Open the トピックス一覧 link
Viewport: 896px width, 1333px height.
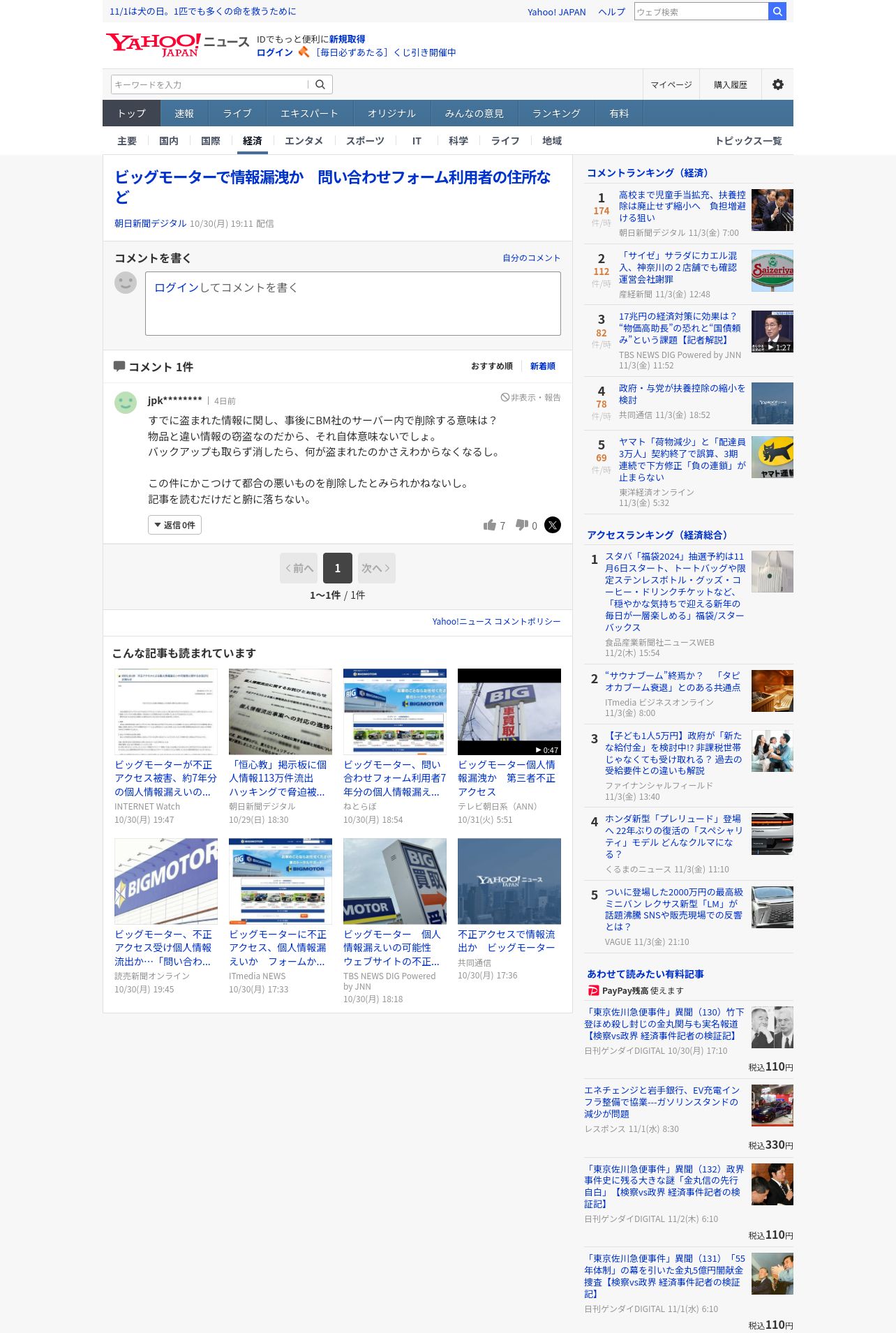[748, 141]
